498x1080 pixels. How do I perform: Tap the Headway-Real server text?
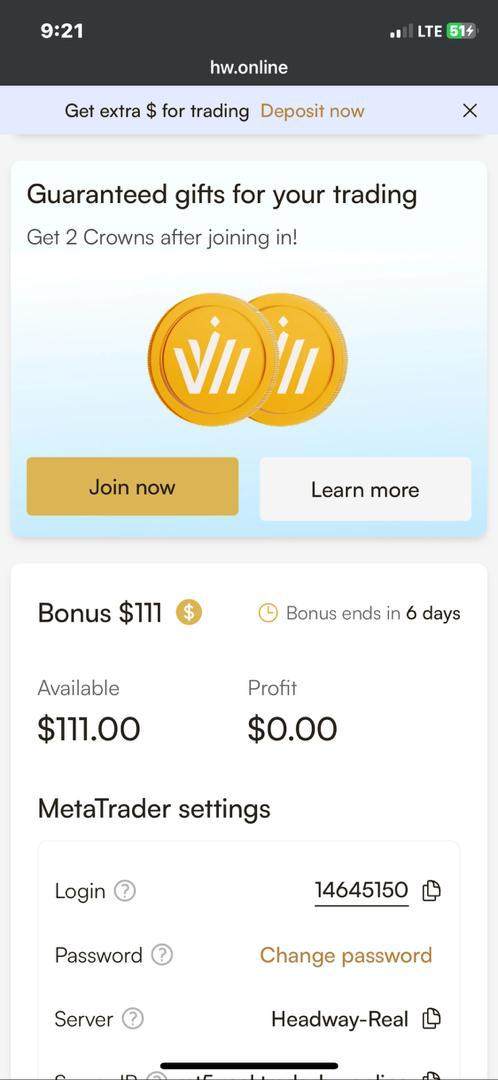pyautogui.click(x=340, y=1018)
